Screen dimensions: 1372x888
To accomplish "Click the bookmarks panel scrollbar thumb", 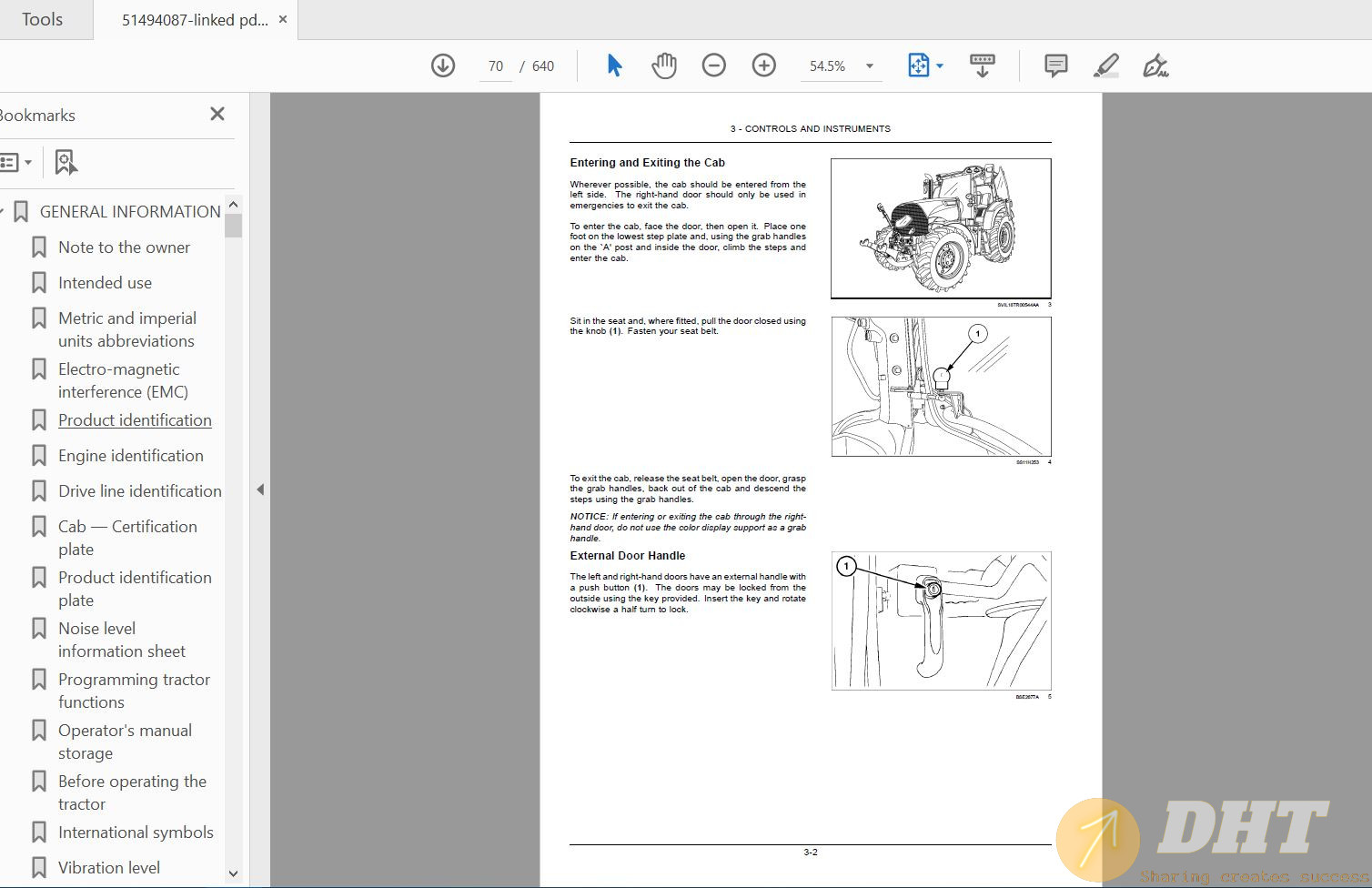I will 234,225.
